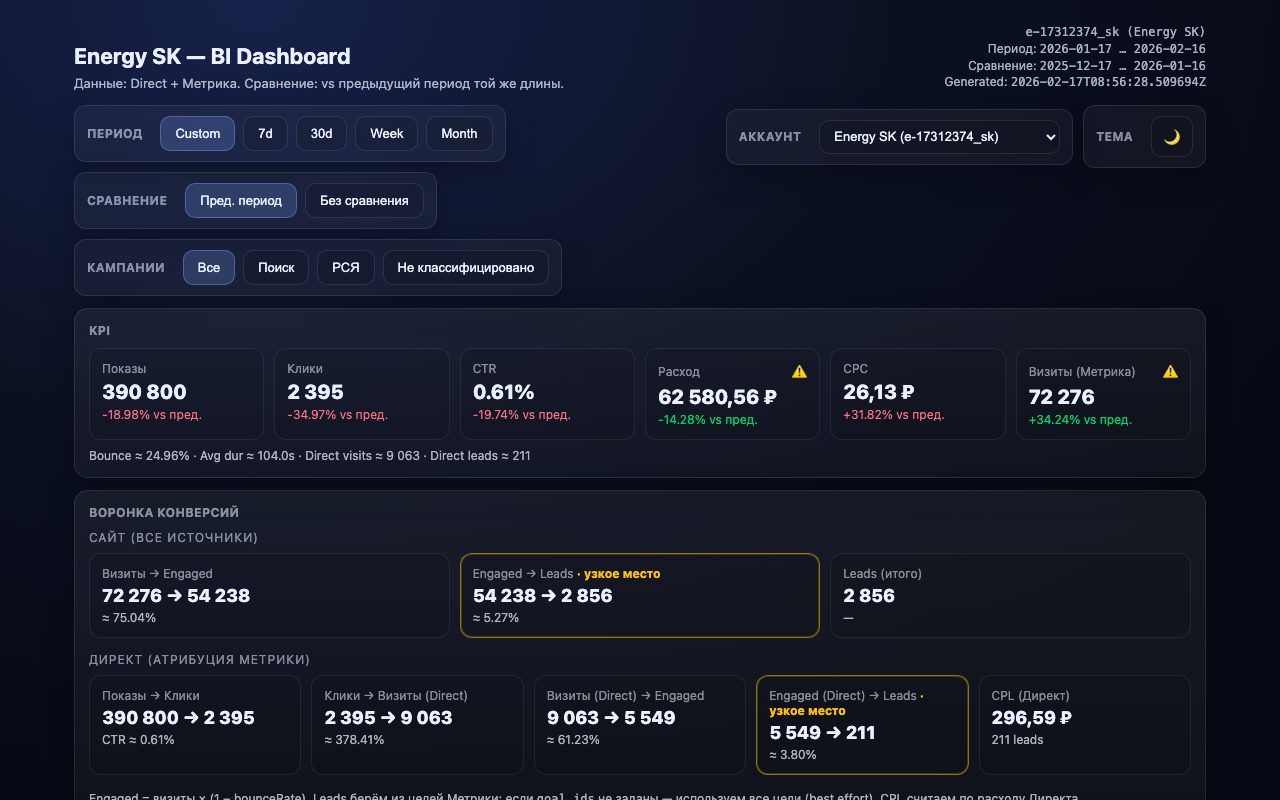Image resolution: width=1280 pixels, height=800 pixels.
Task: Filter campaigns by Поиск
Action: coord(276,267)
